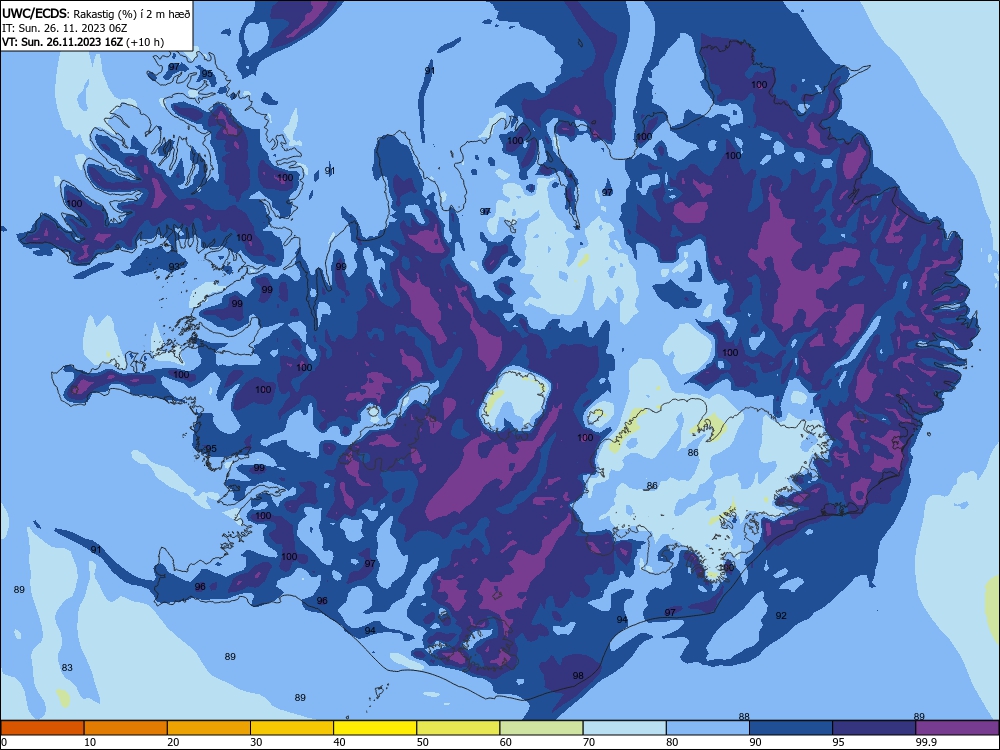This screenshot has width=1000, height=750.
Task: Click the legend tick label '30'
Action: [256, 742]
